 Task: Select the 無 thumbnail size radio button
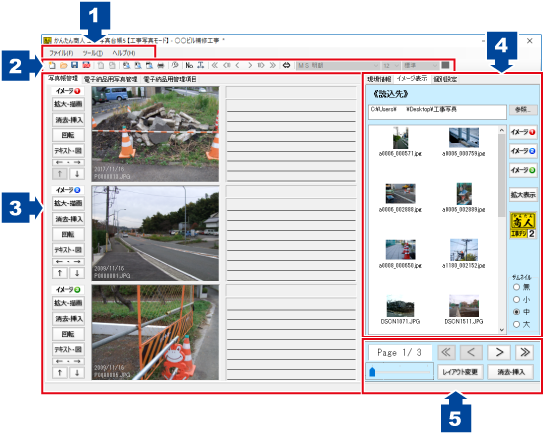[516, 287]
